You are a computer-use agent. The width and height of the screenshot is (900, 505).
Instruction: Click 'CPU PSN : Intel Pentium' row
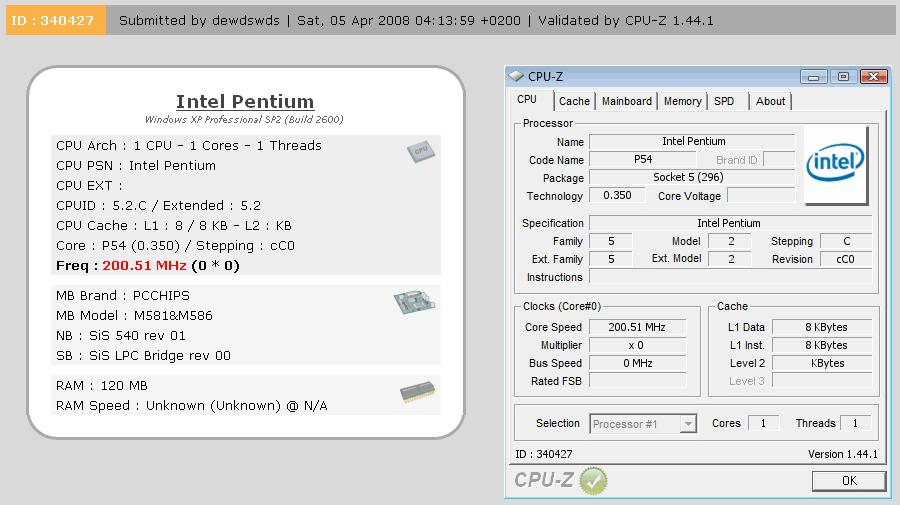coord(136,166)
